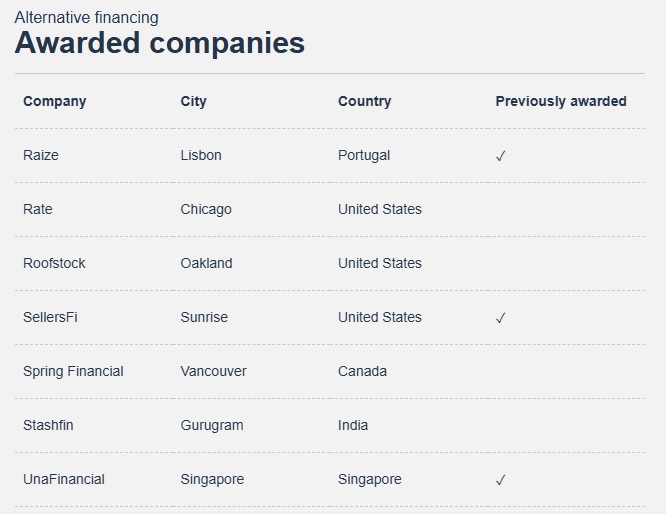Click the Portugal country cell
Image resolution: width=668 pixels, height=514 pixels.
coord(364,155)
